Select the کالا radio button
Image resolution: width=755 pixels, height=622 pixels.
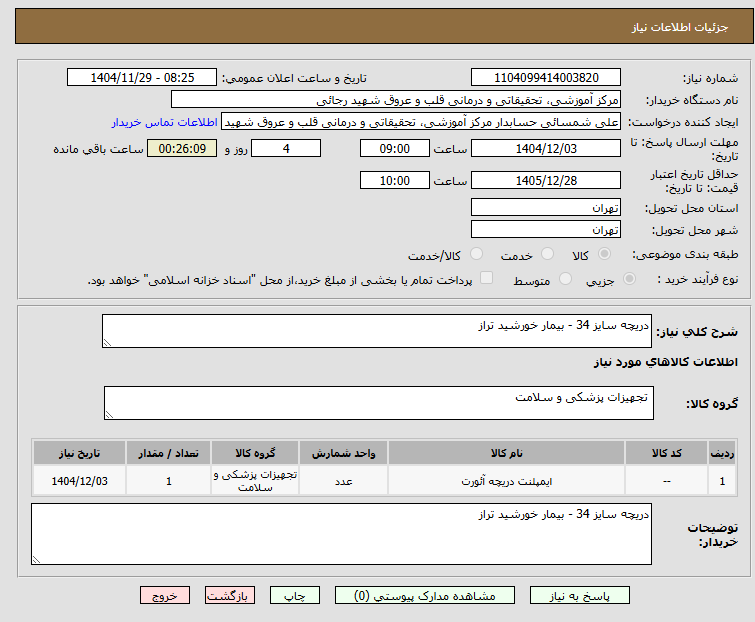pyautogui.click(x=604, y=254)
